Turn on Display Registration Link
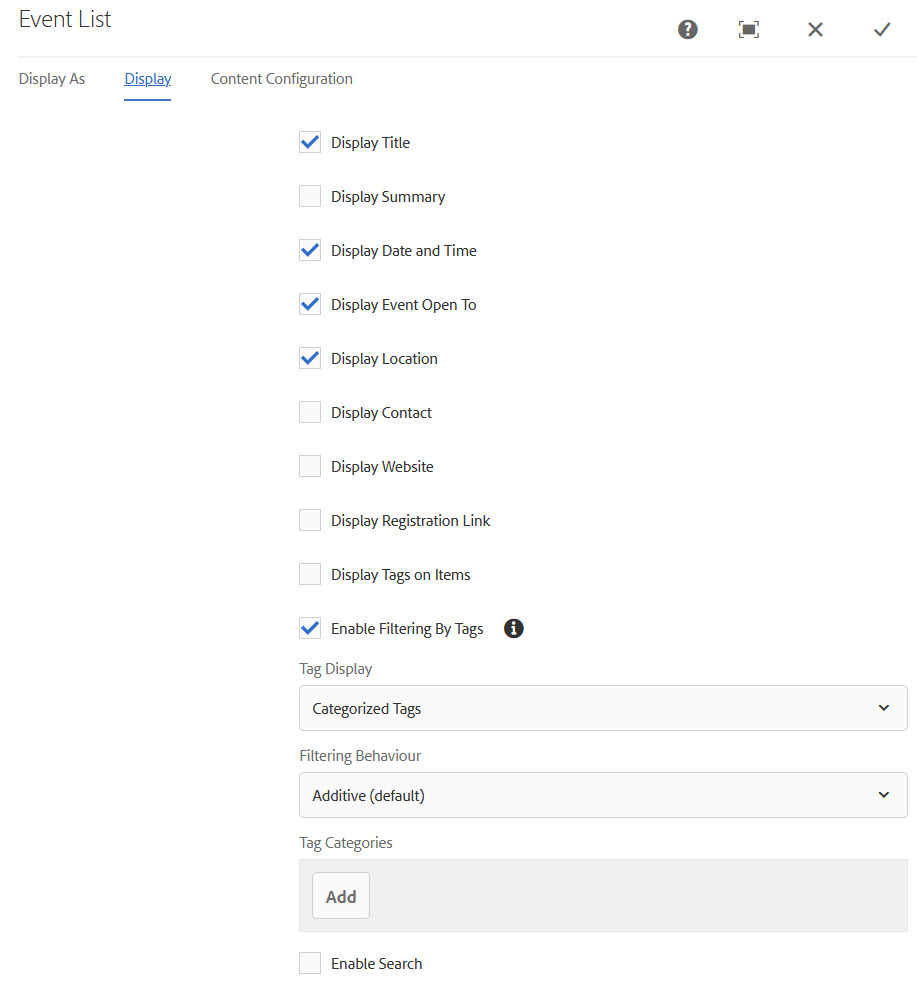 (310, 520)
